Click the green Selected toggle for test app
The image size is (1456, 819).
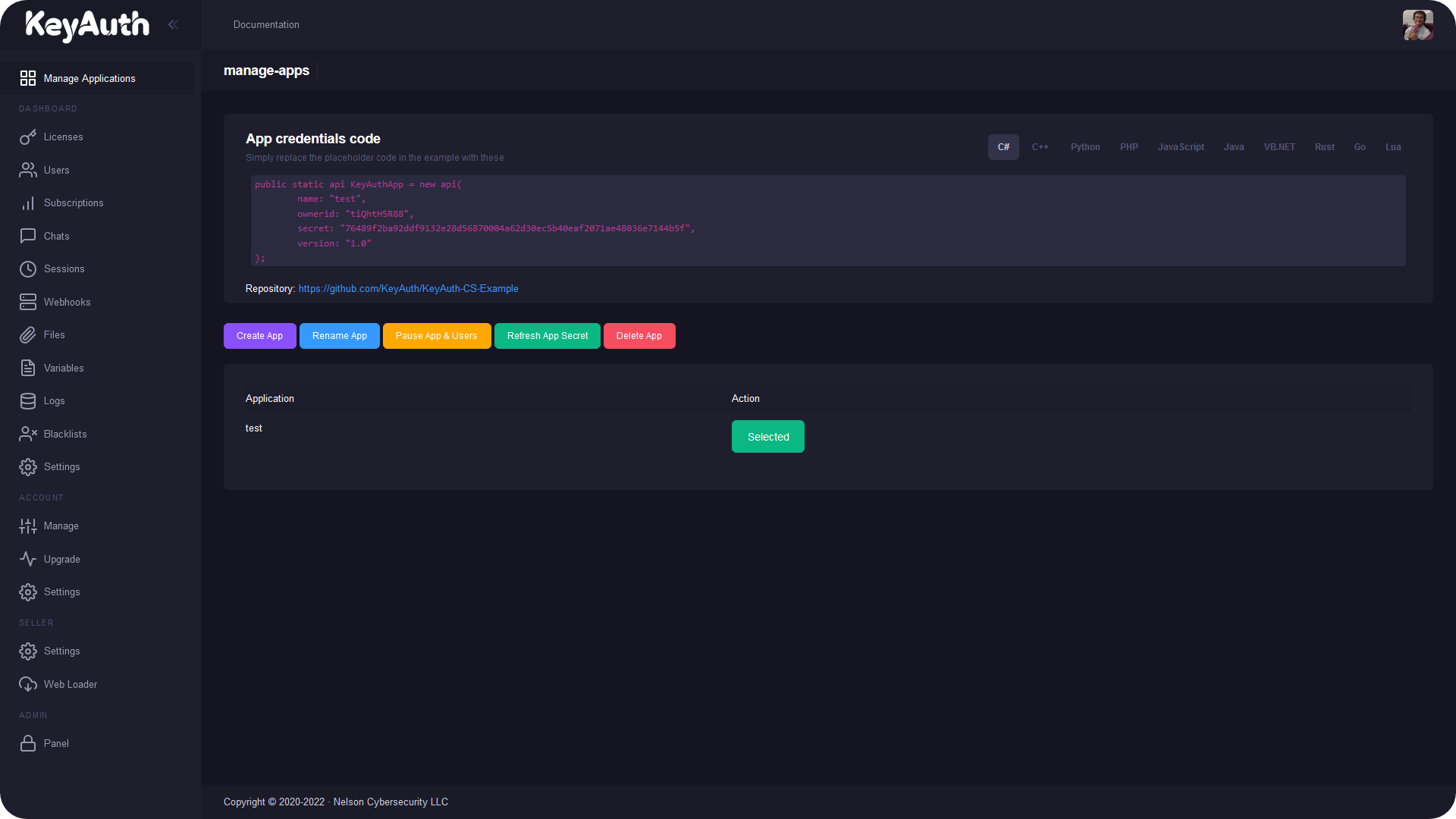point(767,436)
